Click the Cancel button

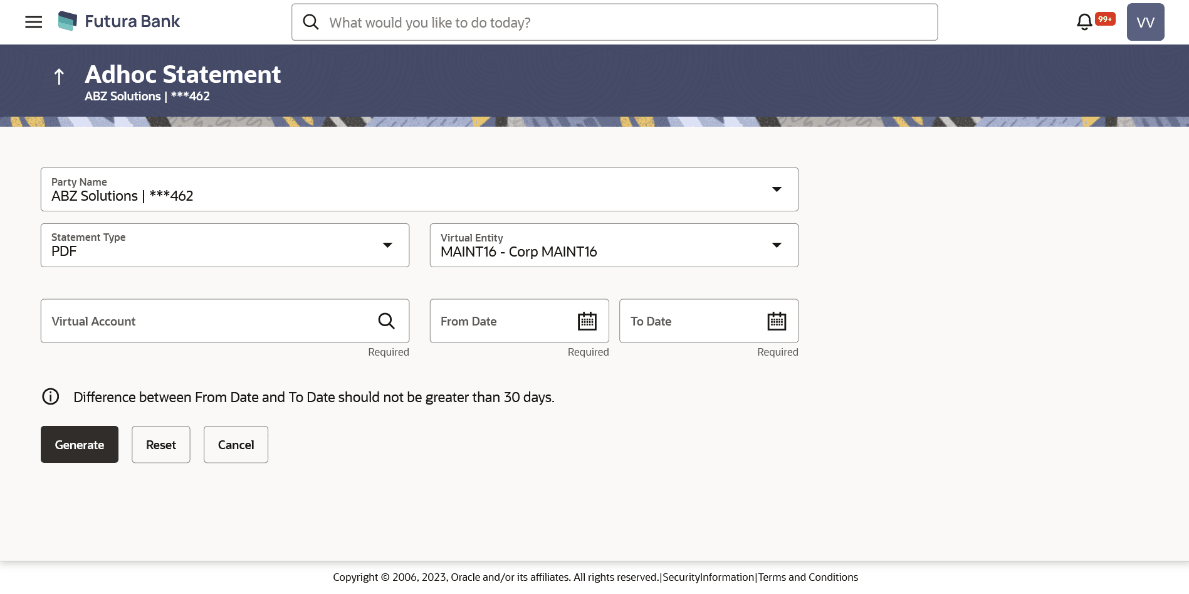click(236, 445)
